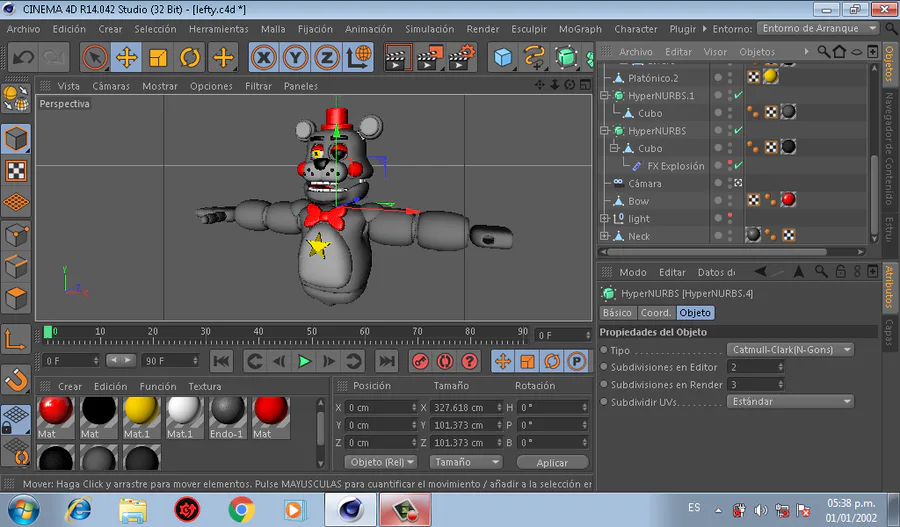The width and height of the screenshot is (900, 527).
Task: Click the Aplicar button
Action: tap(552, 463)
